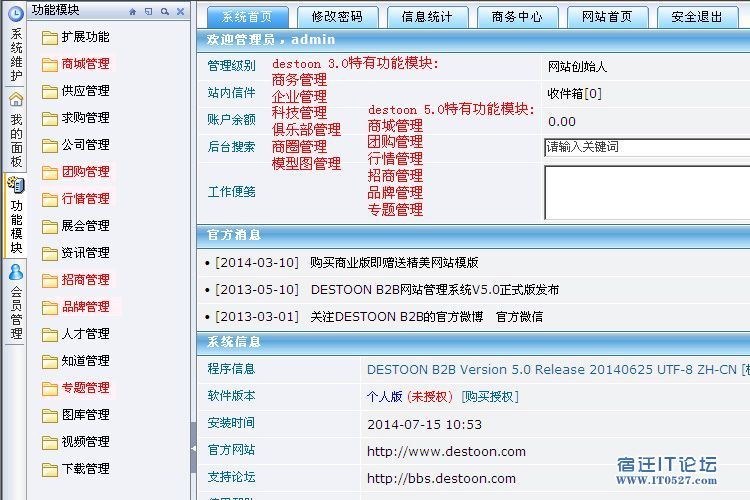This screenshot has height=500, width=750.
Task: Click the folder icon beside 供应管理
Action: pos(50,91)
